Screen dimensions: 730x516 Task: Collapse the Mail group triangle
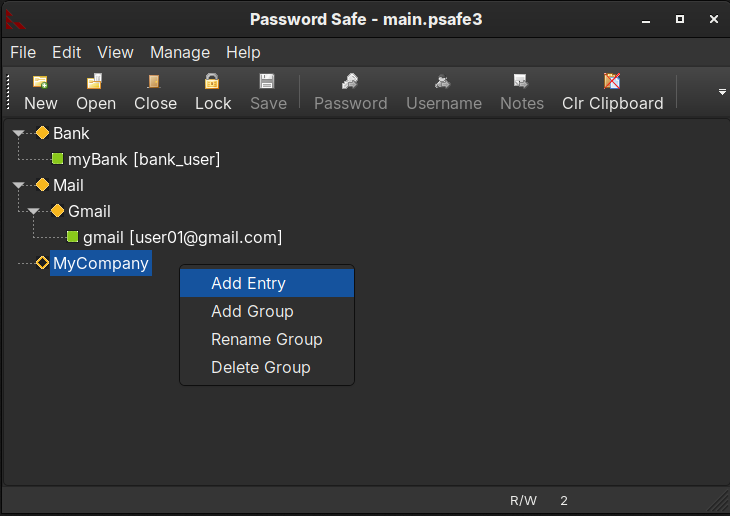point(18,186)
